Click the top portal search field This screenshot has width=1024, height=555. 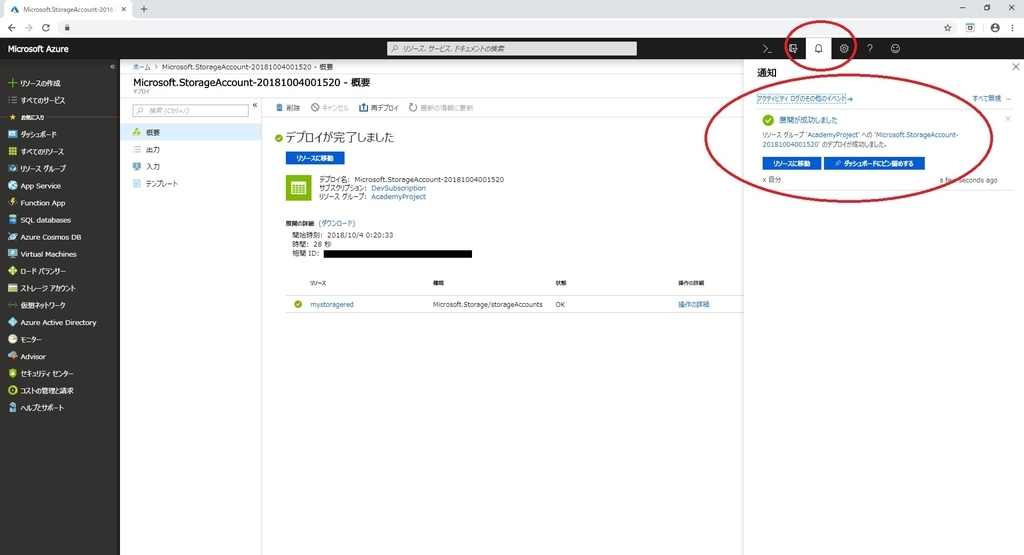pyautogui.click(x=512, y=48)
